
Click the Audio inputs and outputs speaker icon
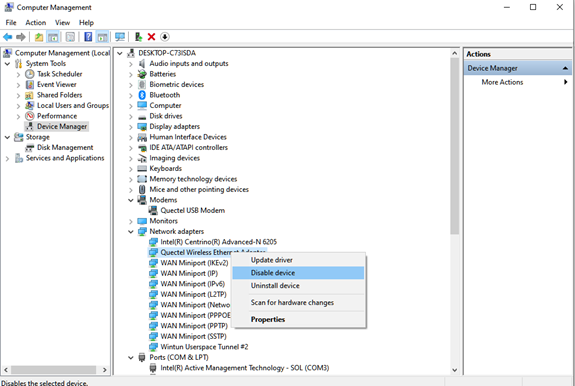(x=142, y=63)
